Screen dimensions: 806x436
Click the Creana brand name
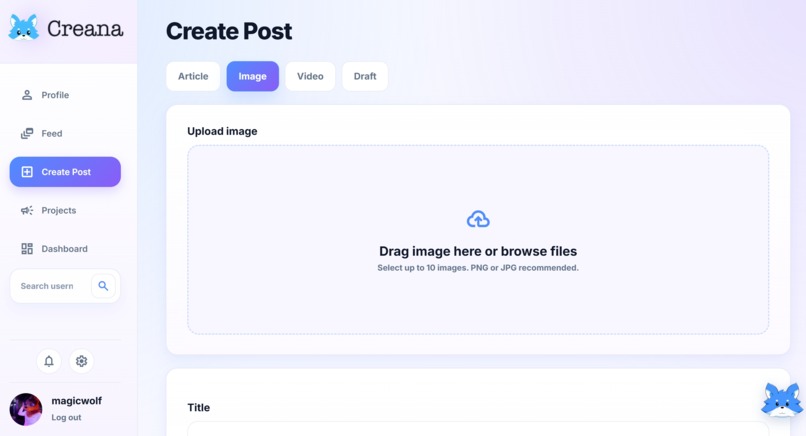[85, 29]
